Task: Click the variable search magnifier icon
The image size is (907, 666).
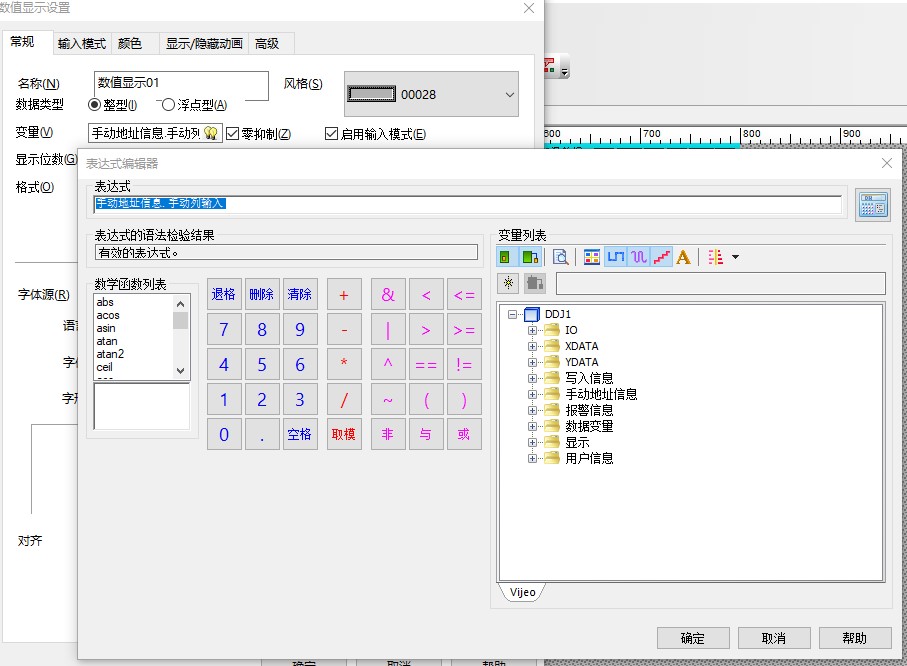Action: (561, 257)
